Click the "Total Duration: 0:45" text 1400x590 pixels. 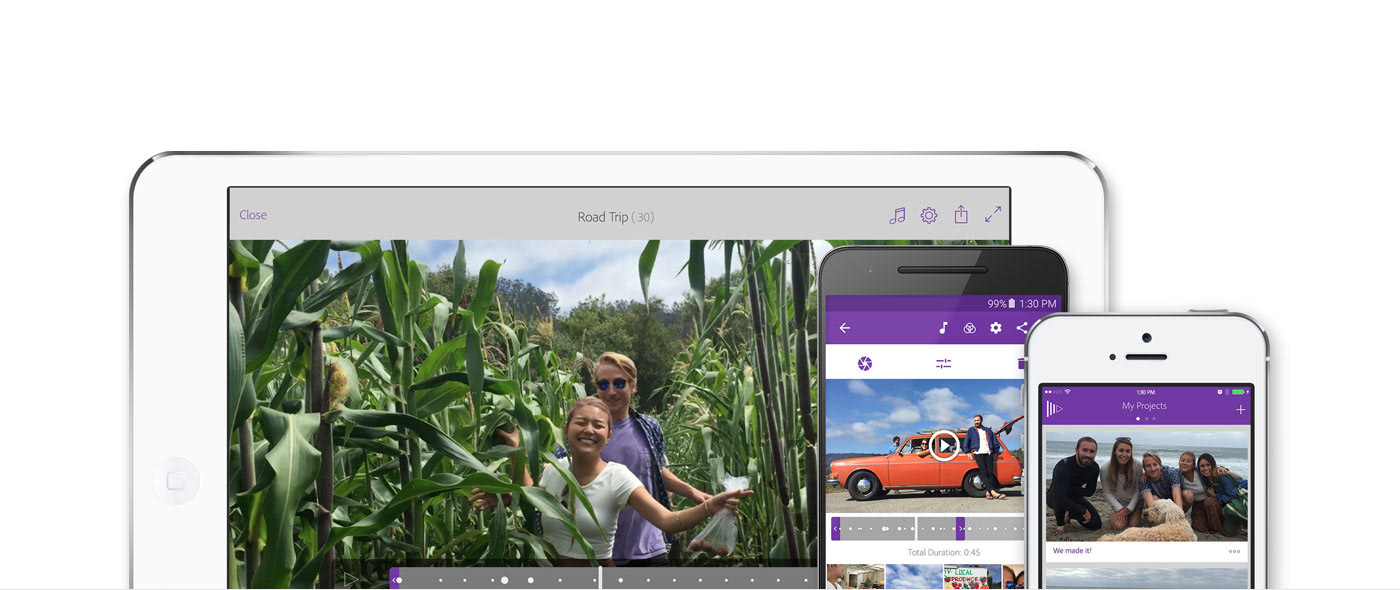[943, 553]
